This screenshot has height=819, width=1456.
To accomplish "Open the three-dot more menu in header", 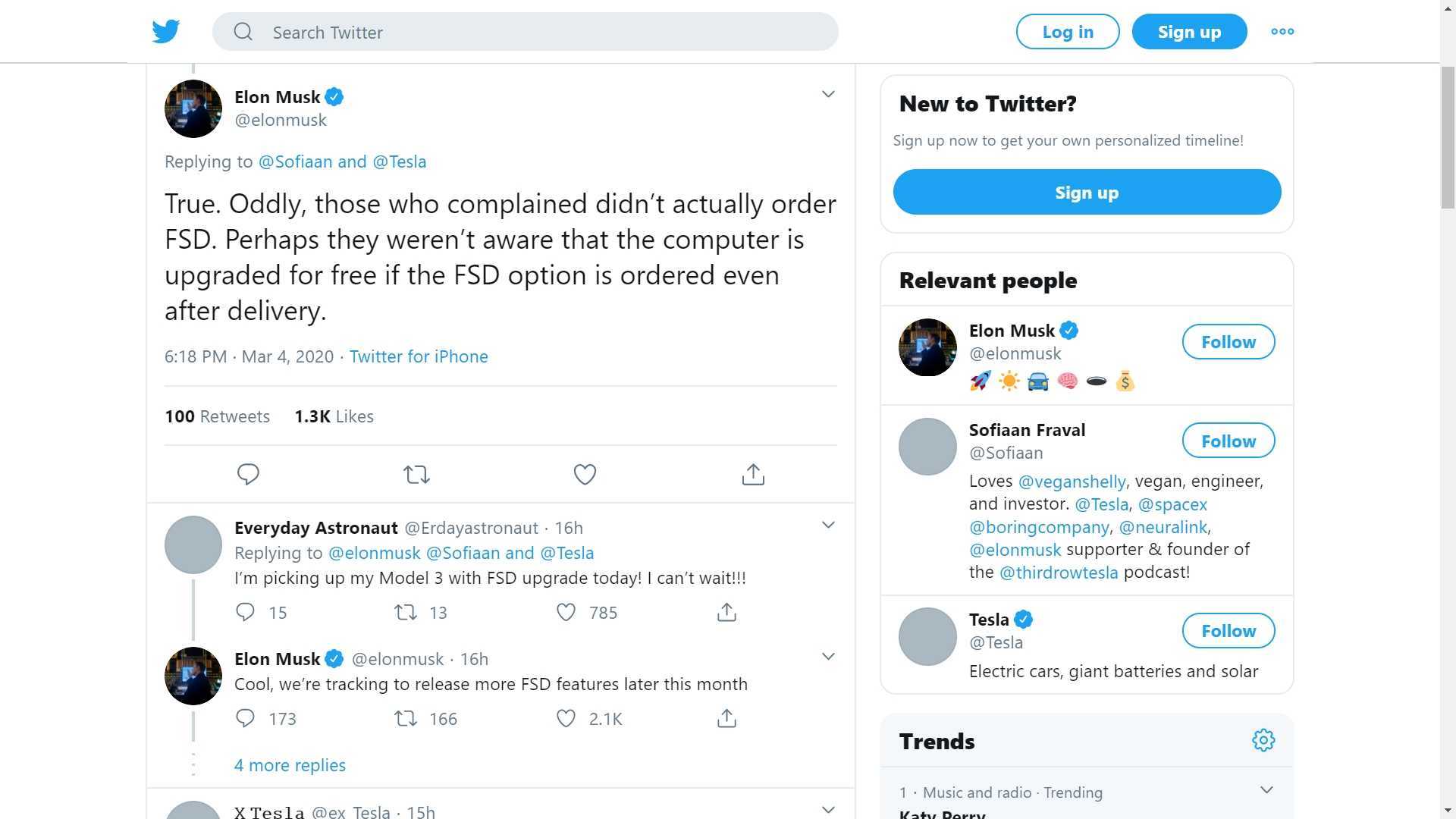I will point(1282,32).
